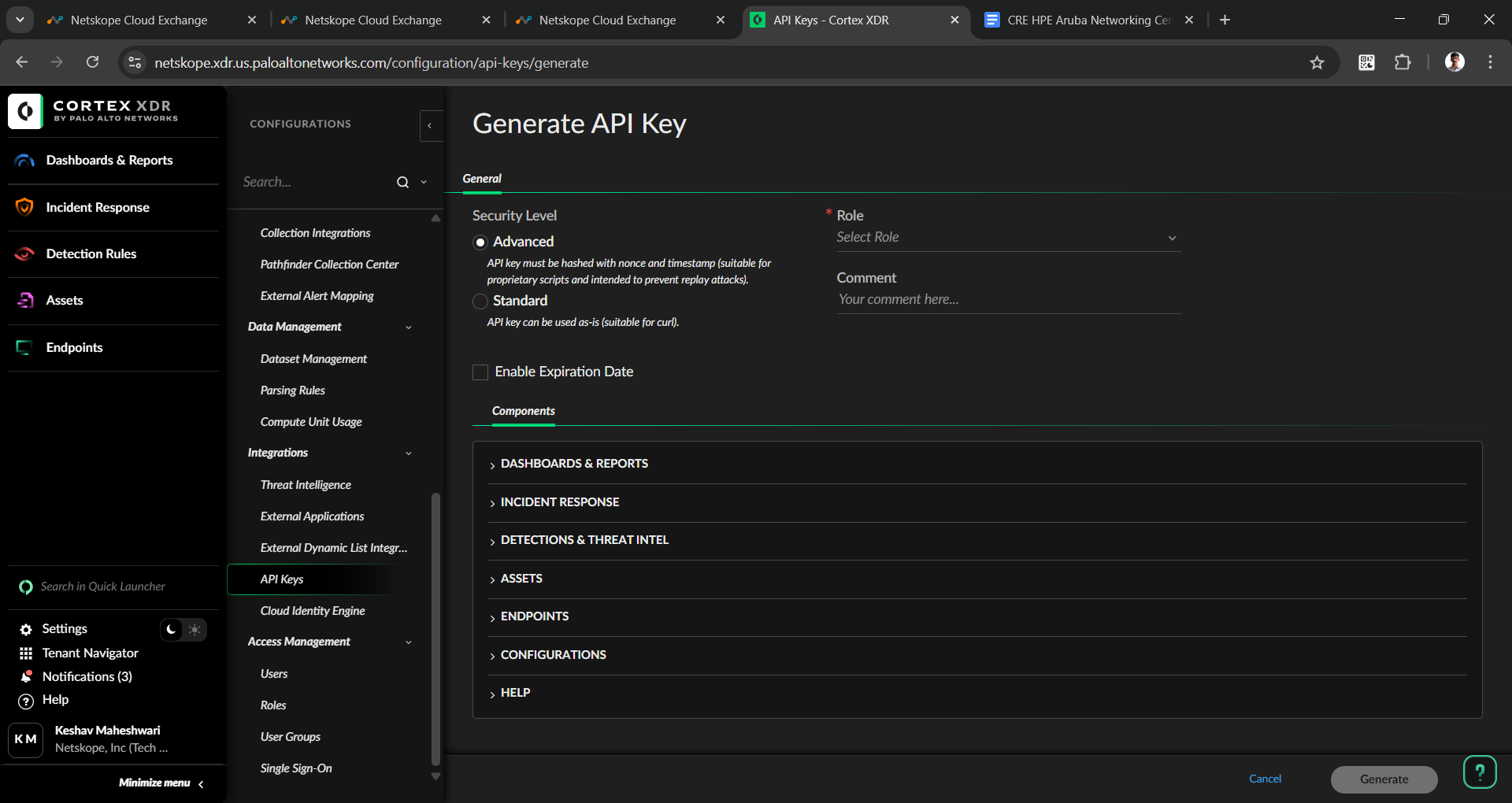Screen dimensions: 1512x803
Task: Bookmark this page with the star icon
Action: [1317, 63]
